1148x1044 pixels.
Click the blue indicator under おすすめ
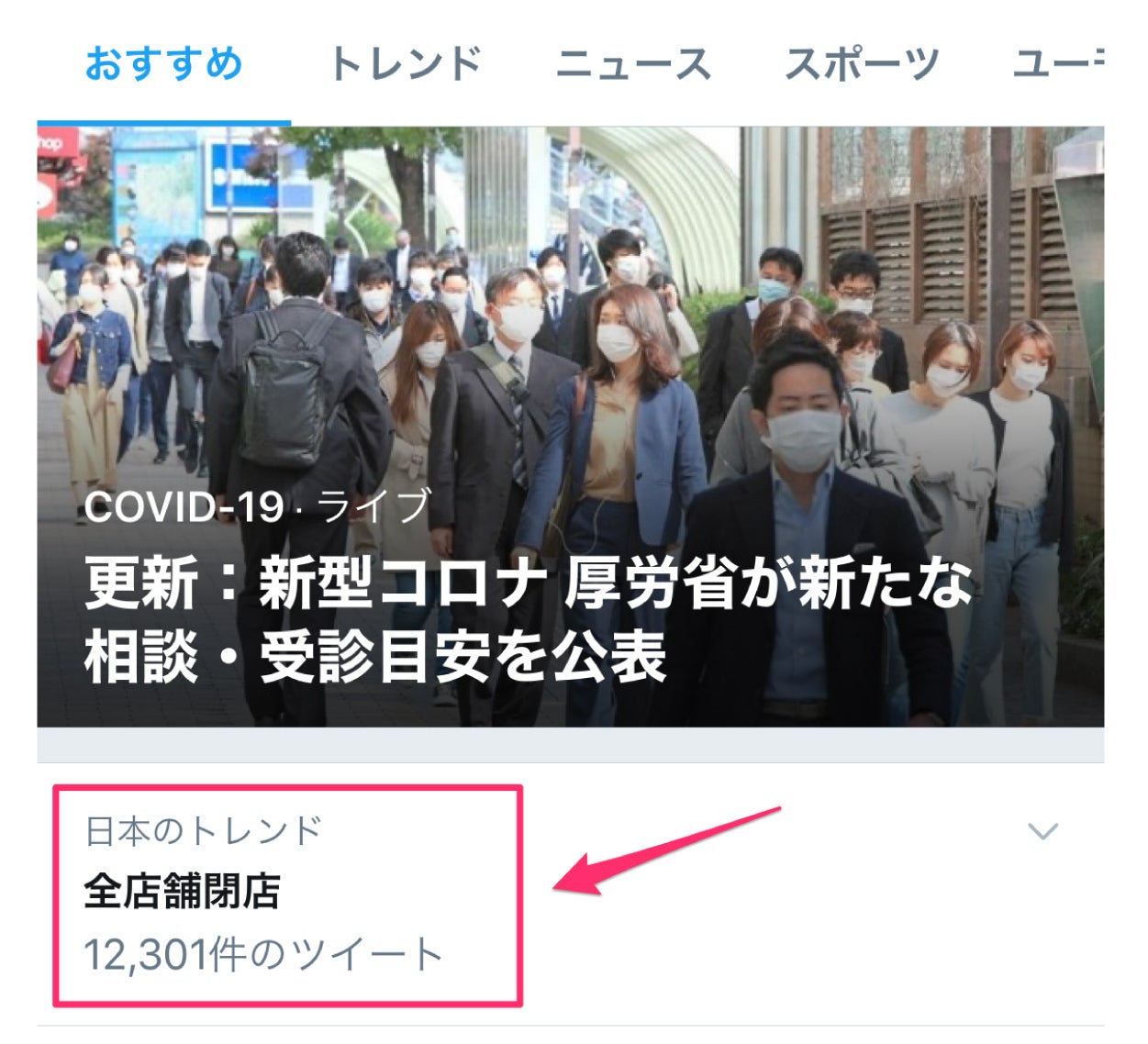[x=164, y=122]
